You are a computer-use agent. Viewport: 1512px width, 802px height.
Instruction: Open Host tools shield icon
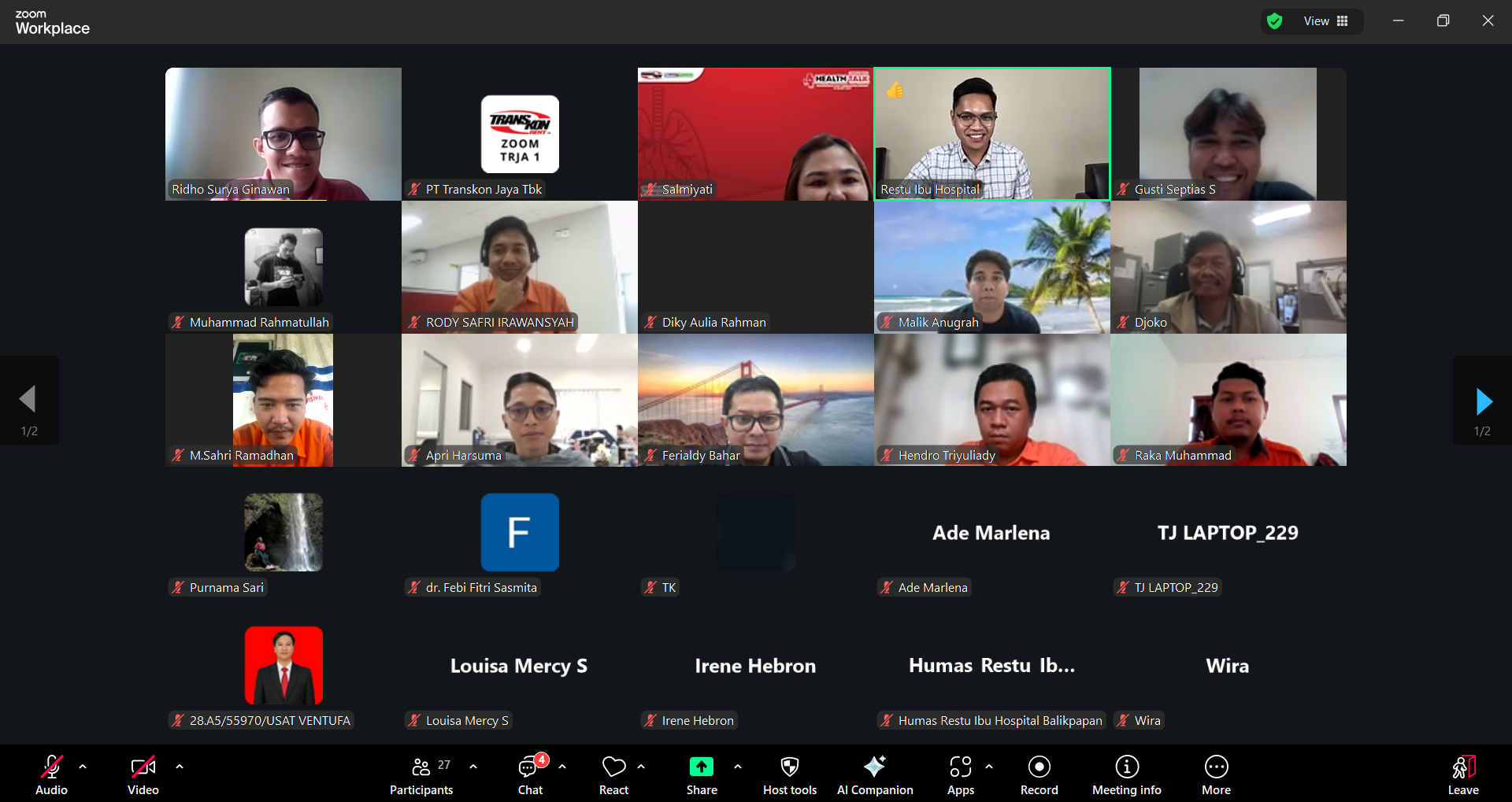click(x=789, y=767)
